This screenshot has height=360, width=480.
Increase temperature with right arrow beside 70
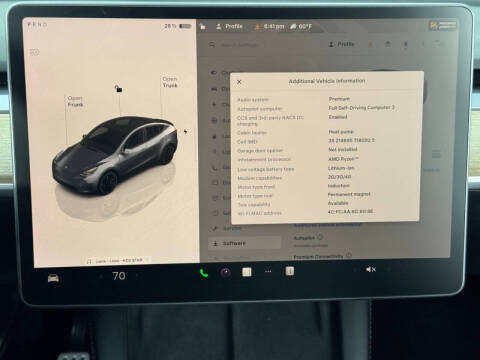pos(137,276)
